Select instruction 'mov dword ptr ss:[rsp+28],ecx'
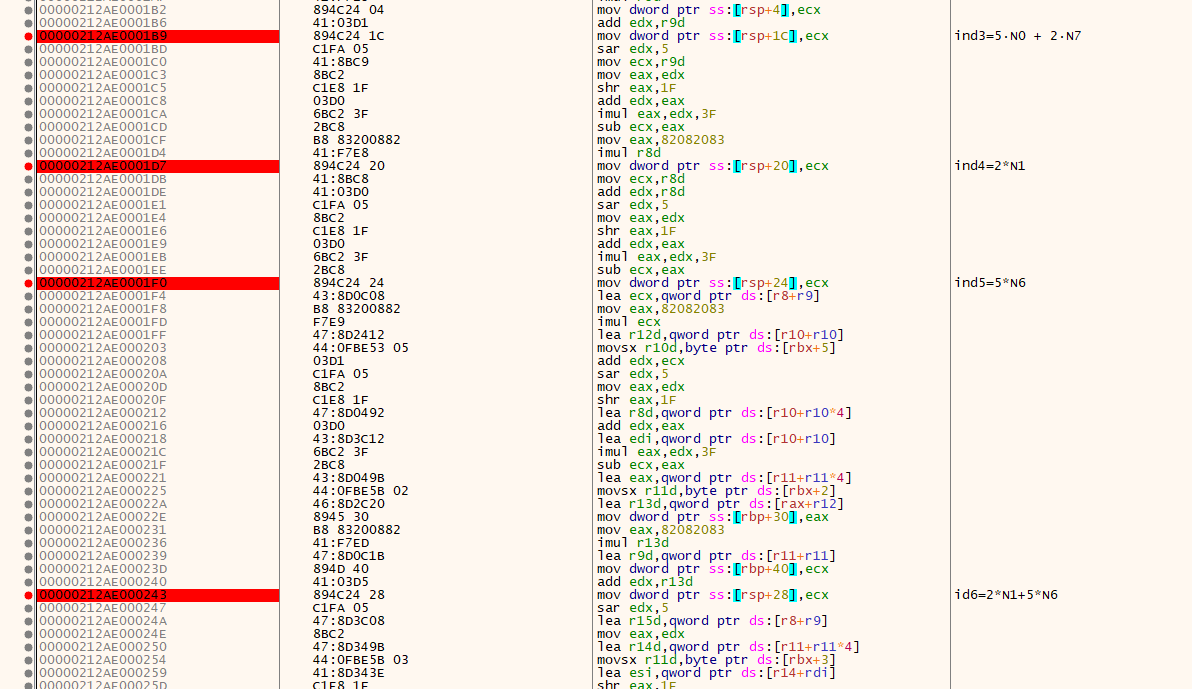This screenshot has width=1192, height=689. pos(712,595)
